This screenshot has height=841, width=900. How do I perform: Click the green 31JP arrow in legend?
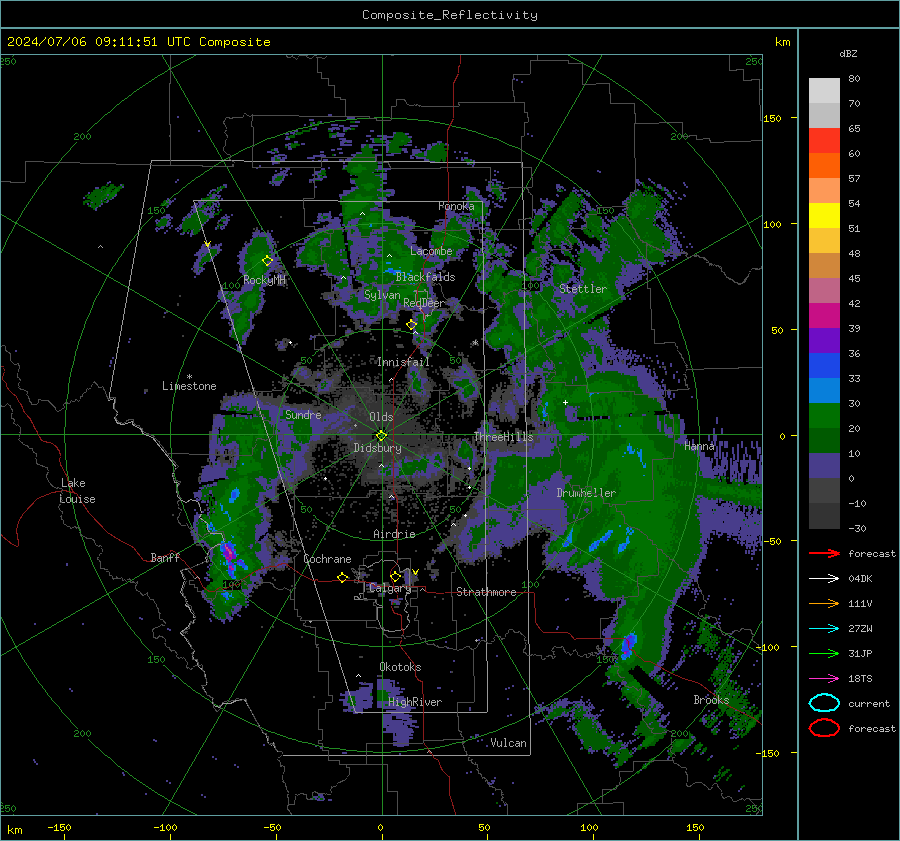point(824,653)
